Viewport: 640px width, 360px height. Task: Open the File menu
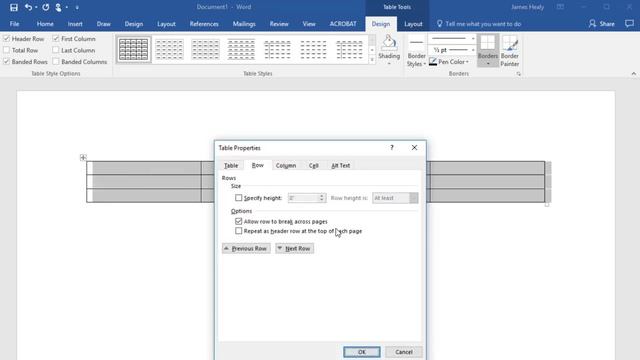click(14, 24)
